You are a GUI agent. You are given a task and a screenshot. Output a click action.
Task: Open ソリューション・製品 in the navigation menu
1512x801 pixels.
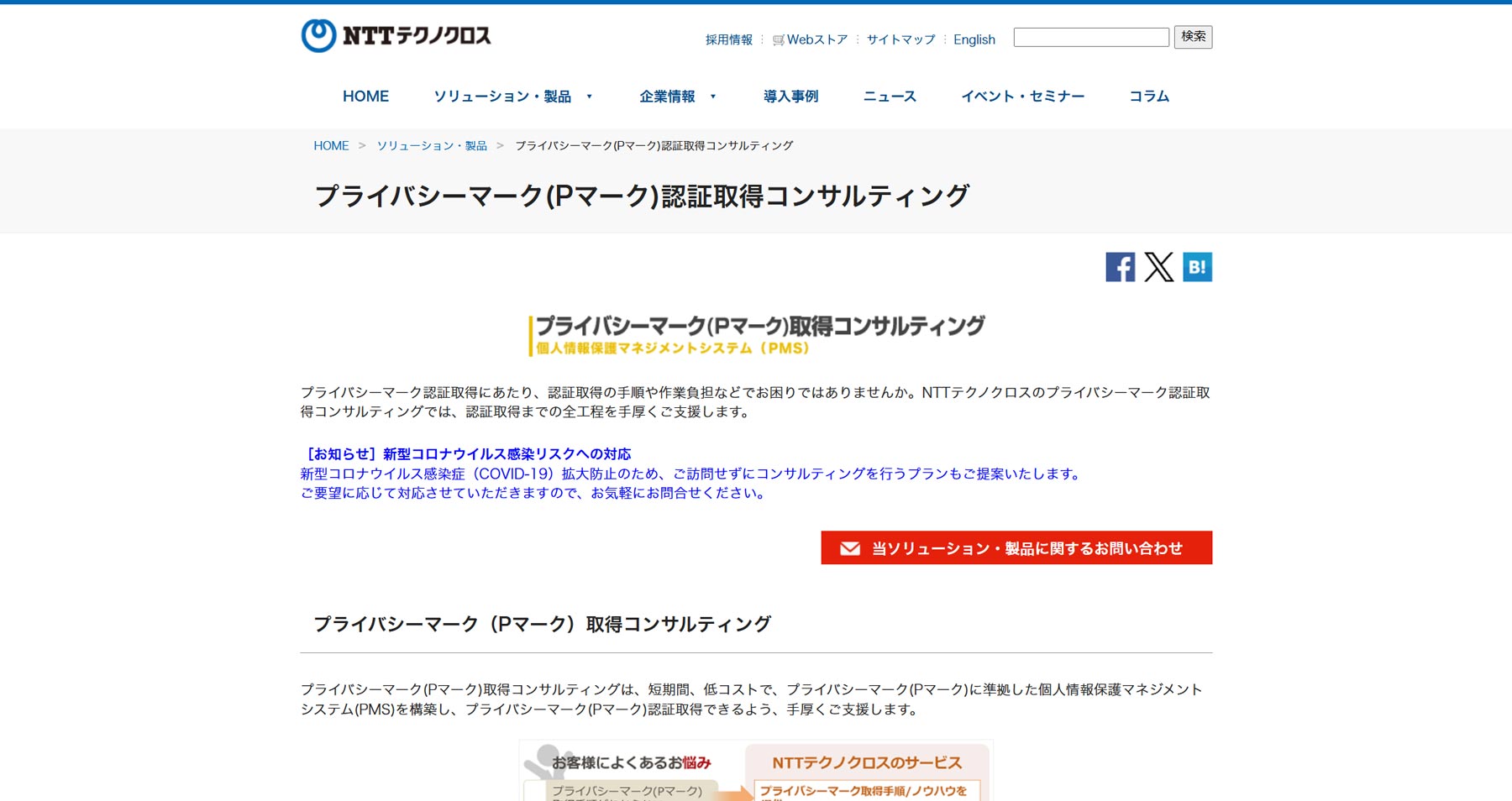502,97
